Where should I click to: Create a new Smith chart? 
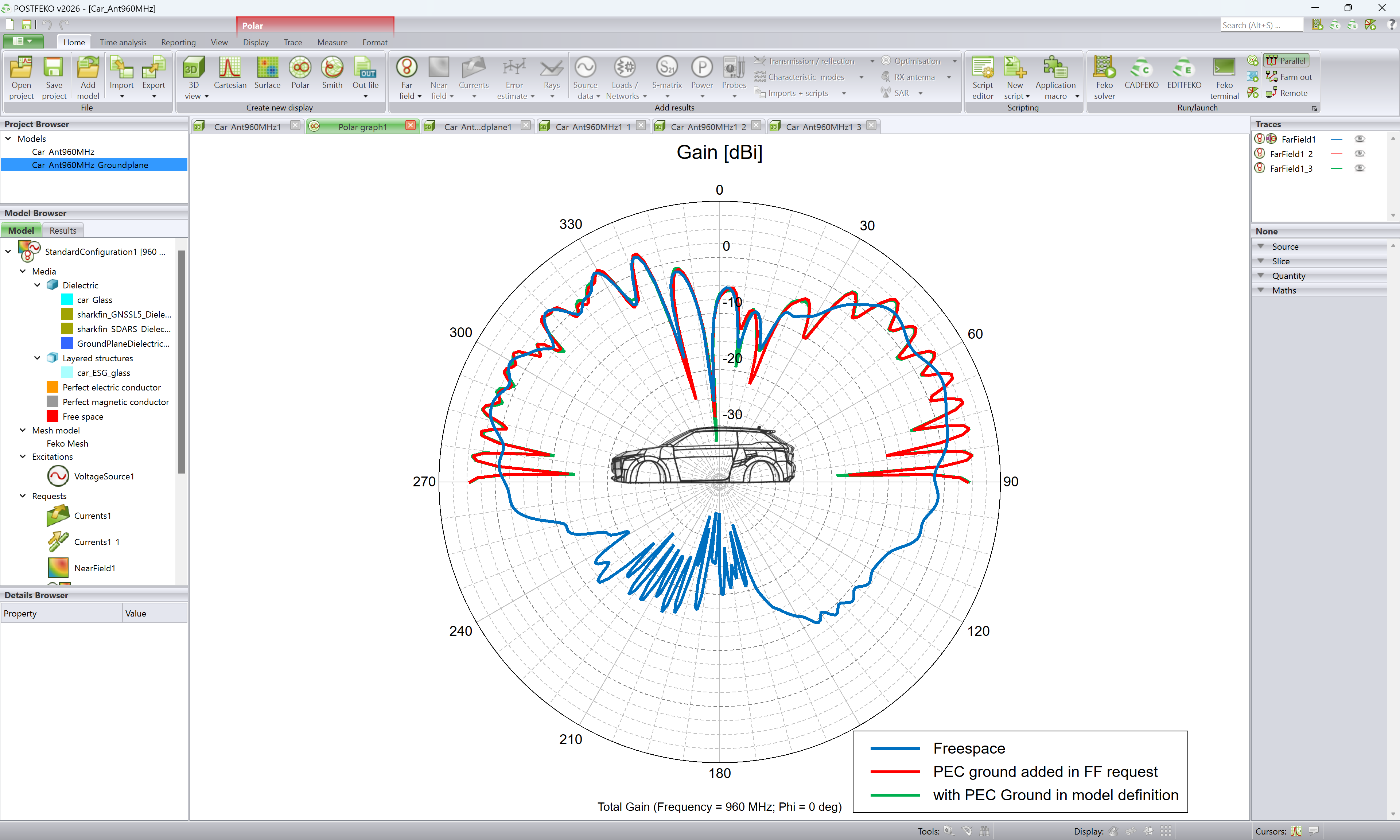click(332, 73)
